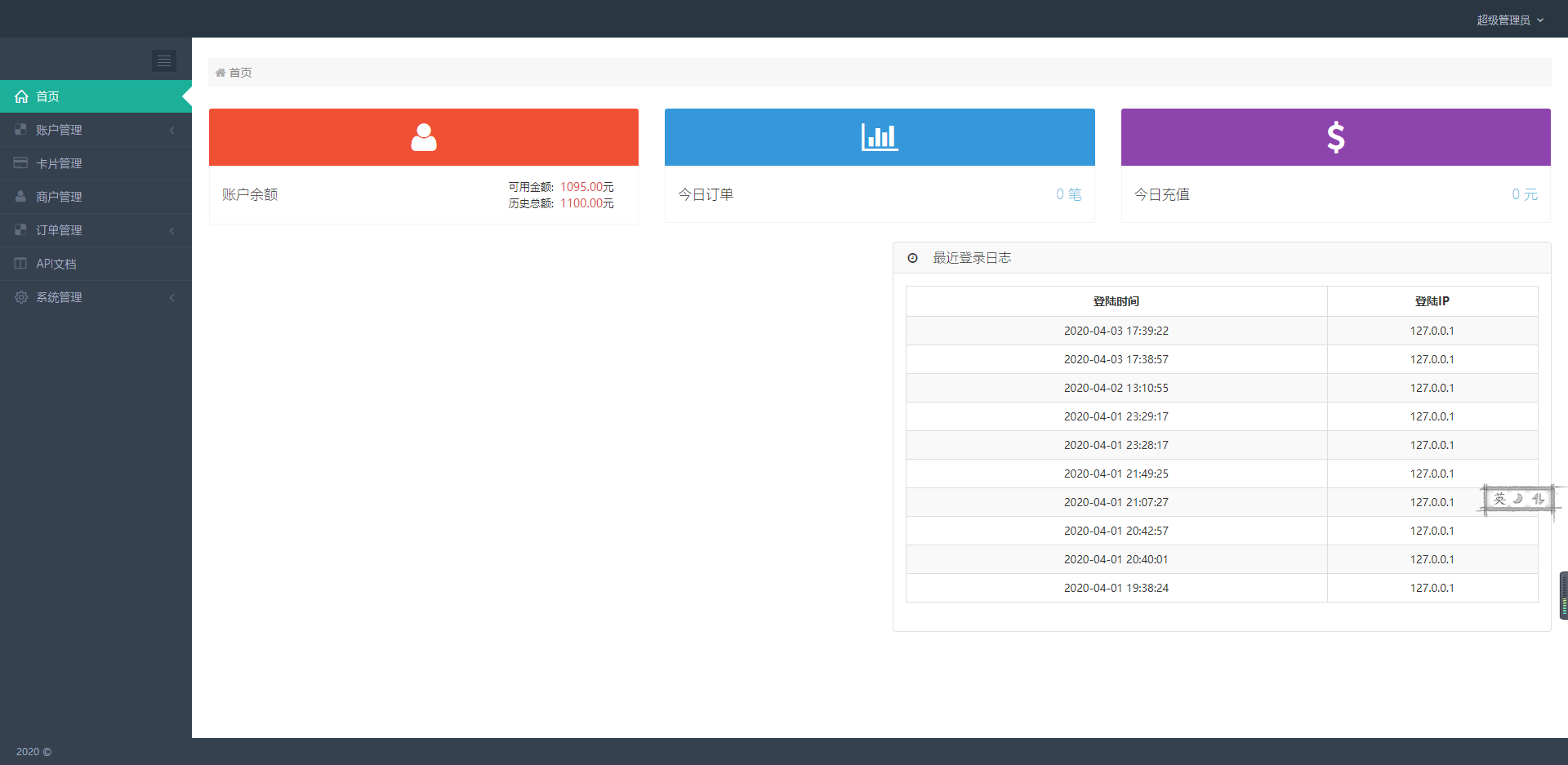
Task: Click the 今日订单 card label
Action: (x=706, y=194)
